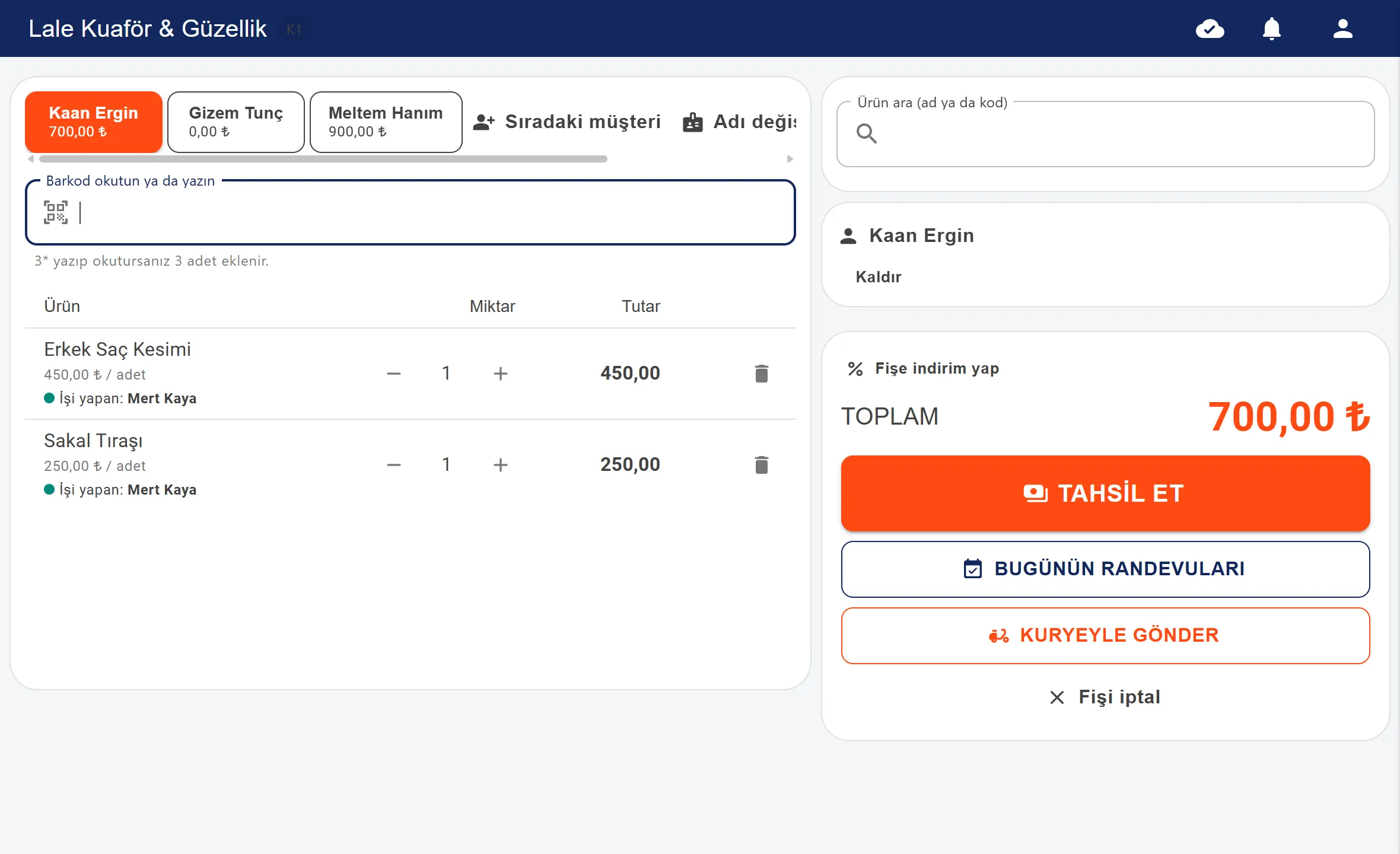The height and width of the screenshot is (854, 1400).
Task: Click the Erkek Saç Kesimi product name
Action: [117, 349]
